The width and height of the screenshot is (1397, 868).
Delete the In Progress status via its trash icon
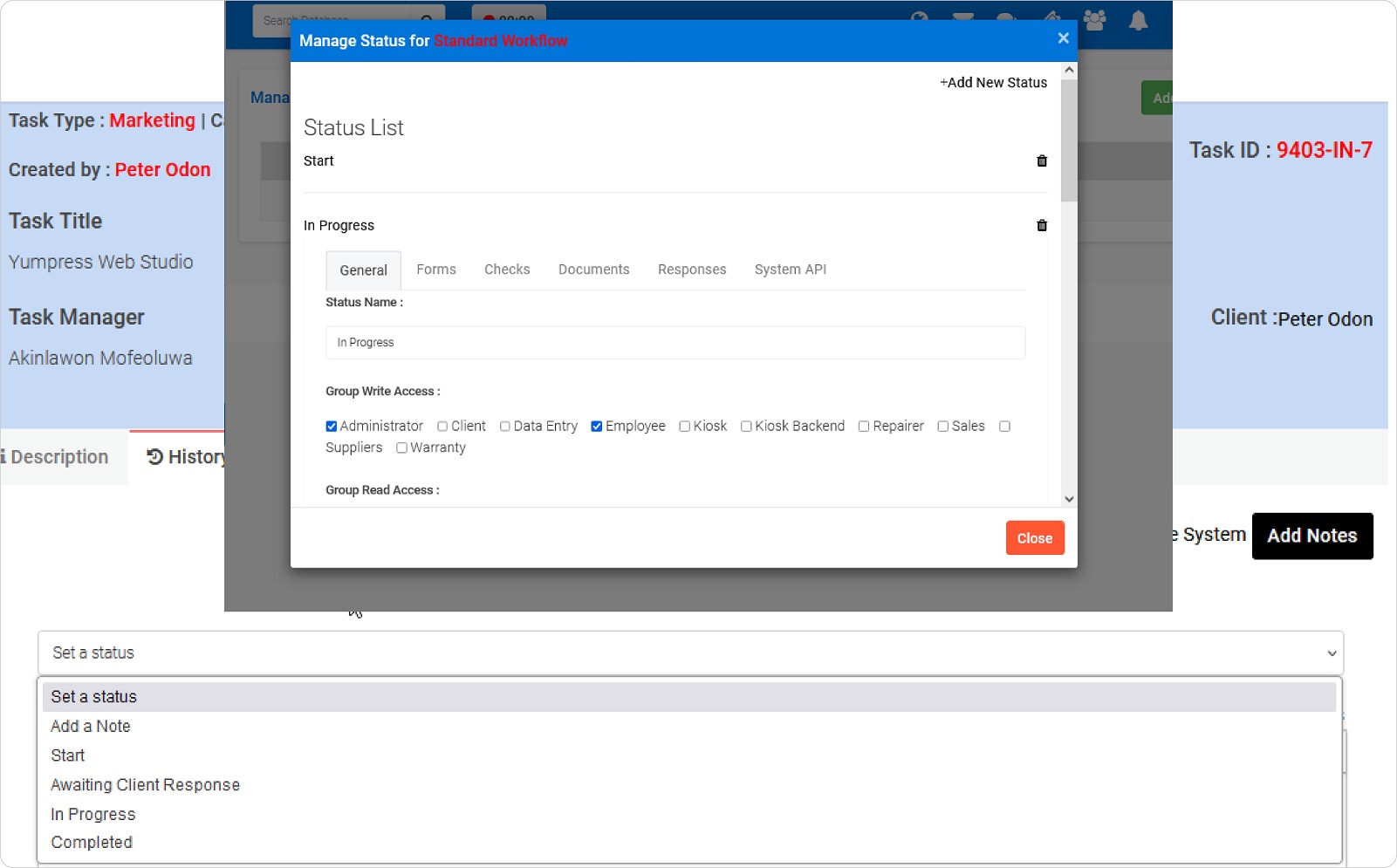point(1041,225)
